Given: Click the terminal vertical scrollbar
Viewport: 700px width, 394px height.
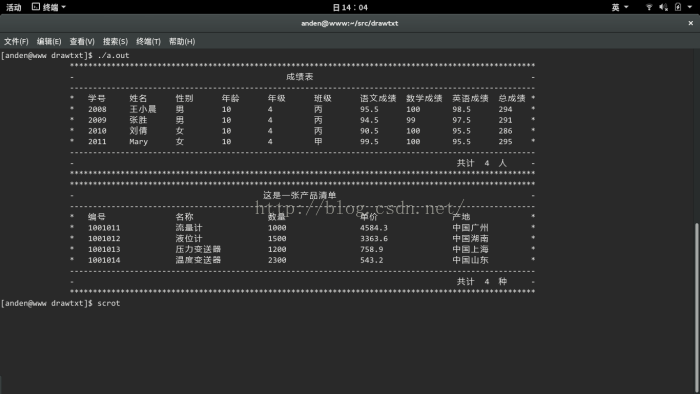Looking at the screenshot, I should (696, 308).
